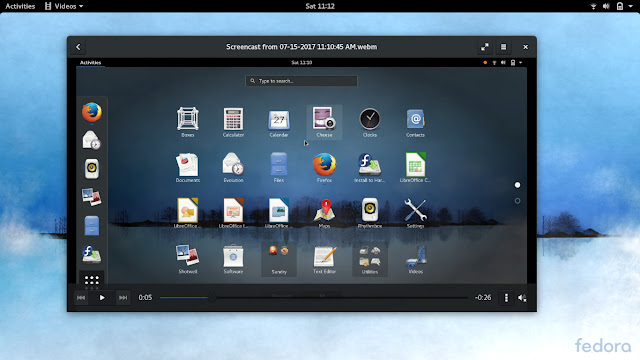Click the Activities label inside the video
This screenshot has width=640, height=360.
90,62
